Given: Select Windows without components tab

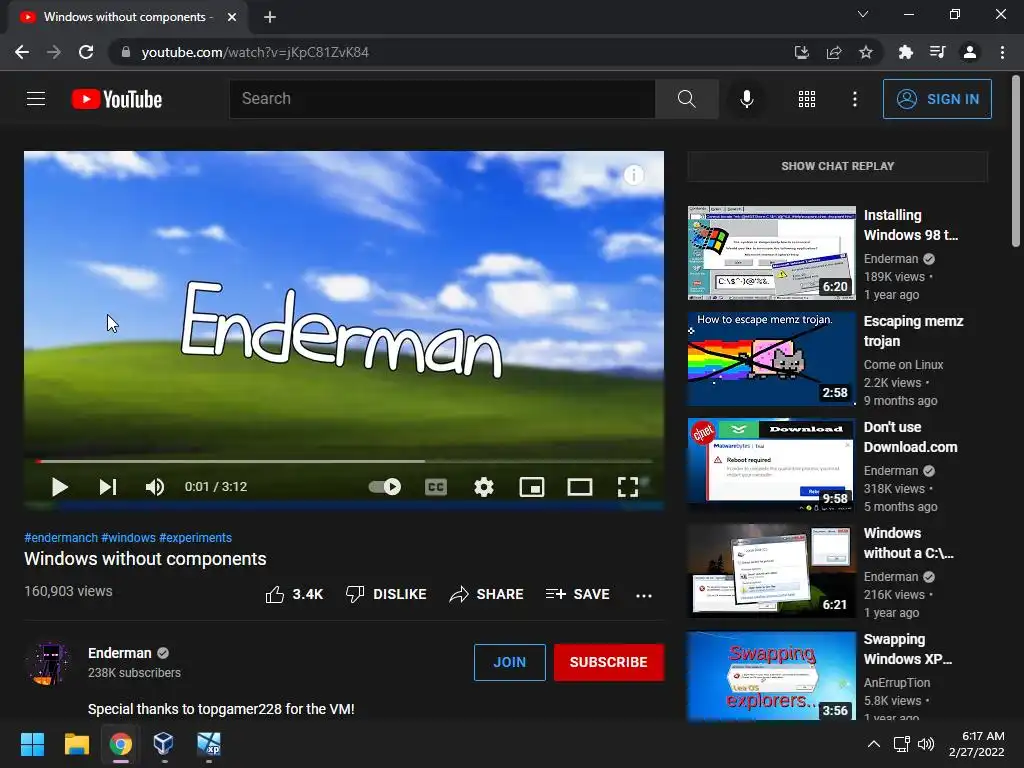Looking at the screenshot, I should (x=127, y=17).
